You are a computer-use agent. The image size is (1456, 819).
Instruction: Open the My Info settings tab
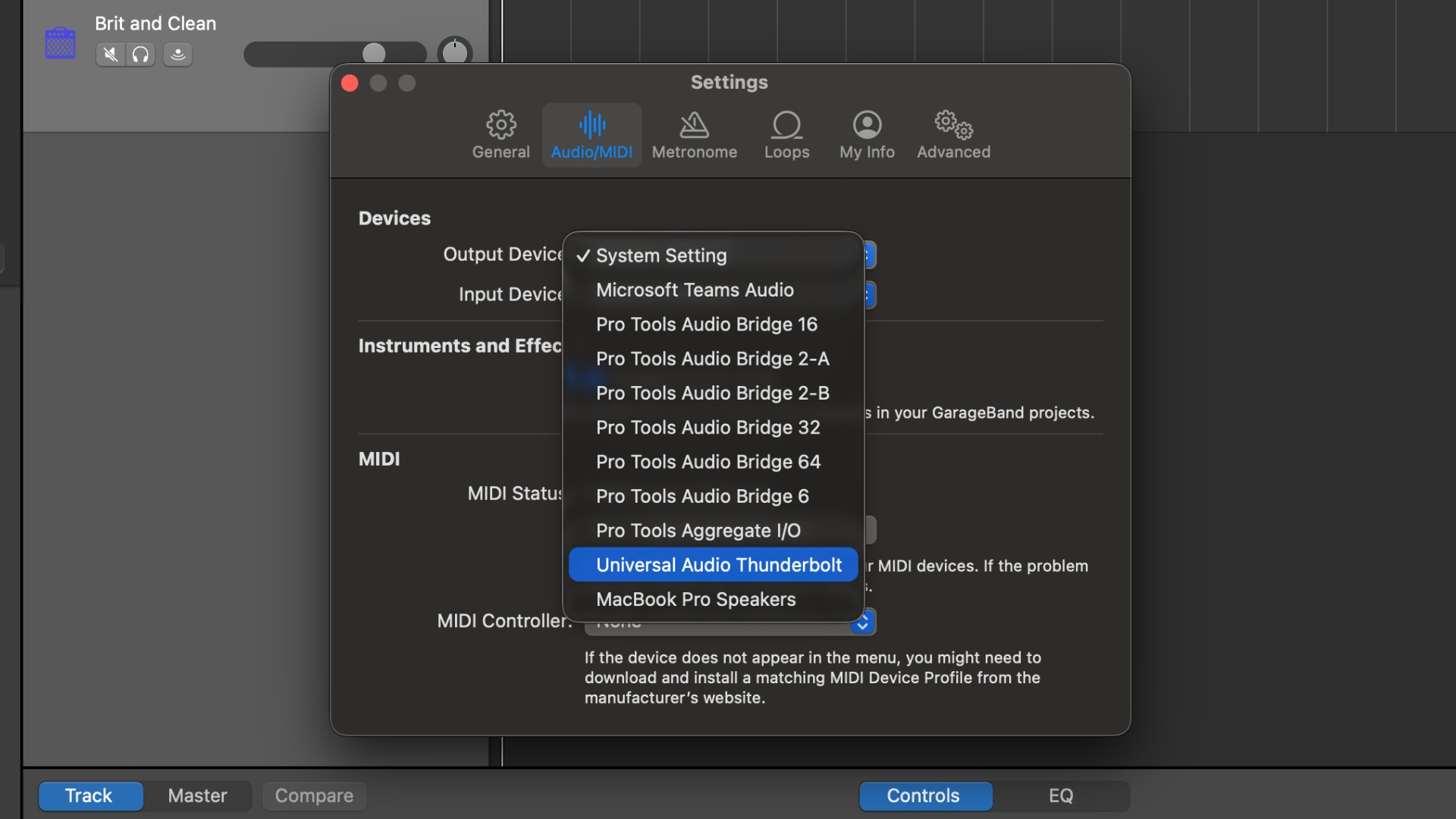click(867, 135)
